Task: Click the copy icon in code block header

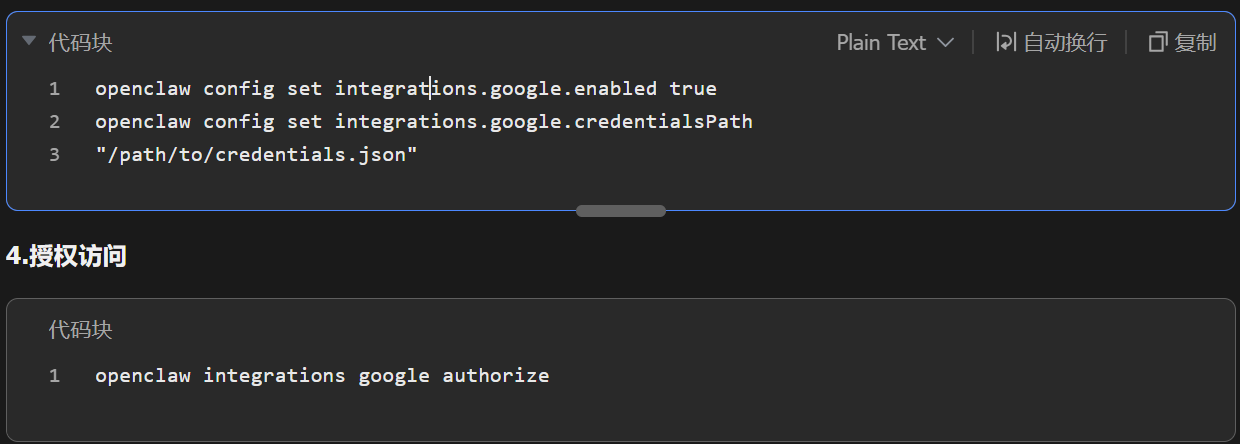Action: [1158, 42]
